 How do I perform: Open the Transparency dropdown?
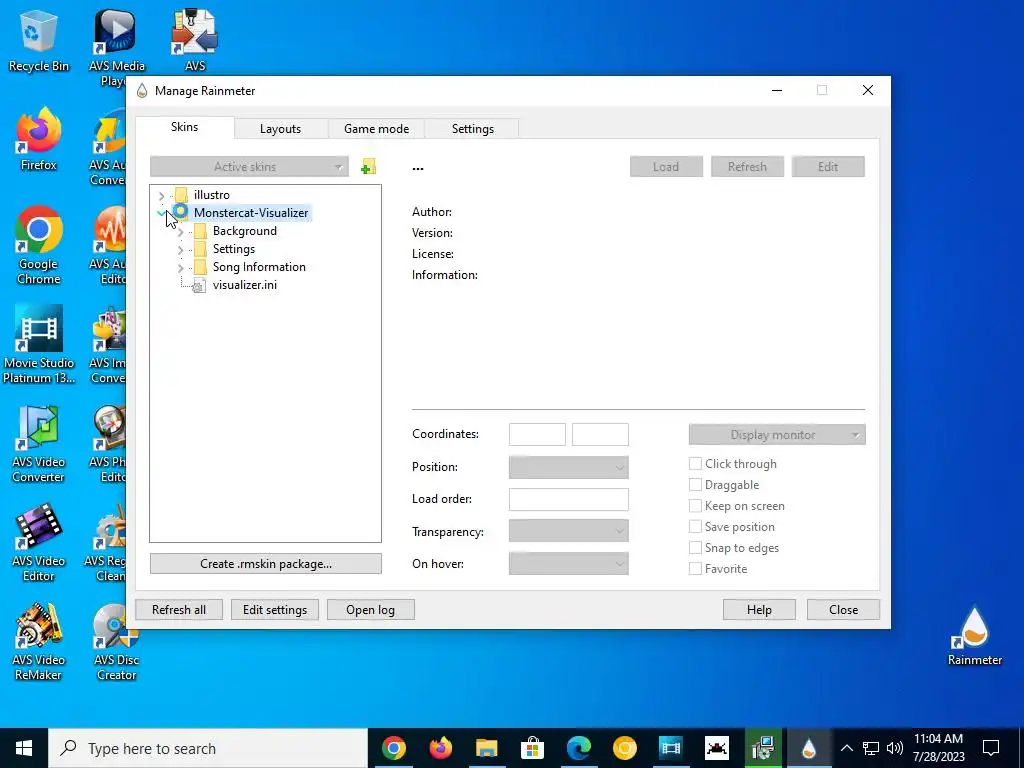569,532
